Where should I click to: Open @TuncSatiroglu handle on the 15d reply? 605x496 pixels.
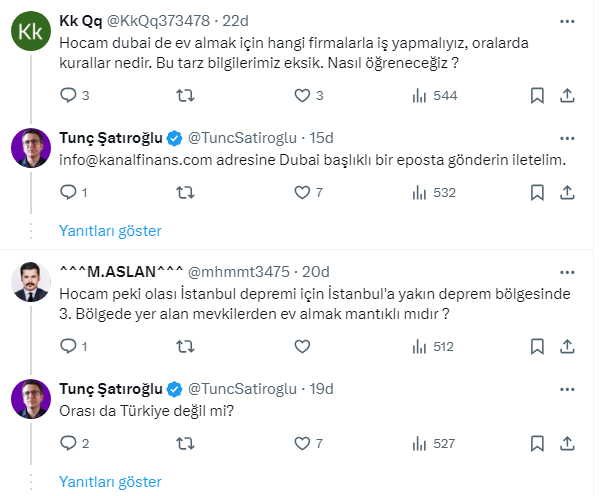point(247,137)
